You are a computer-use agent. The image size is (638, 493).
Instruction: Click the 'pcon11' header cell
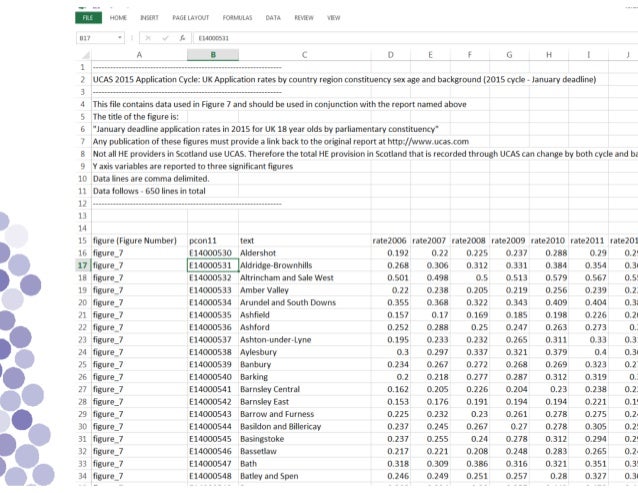pyautogui.click(x=213, y=241)
